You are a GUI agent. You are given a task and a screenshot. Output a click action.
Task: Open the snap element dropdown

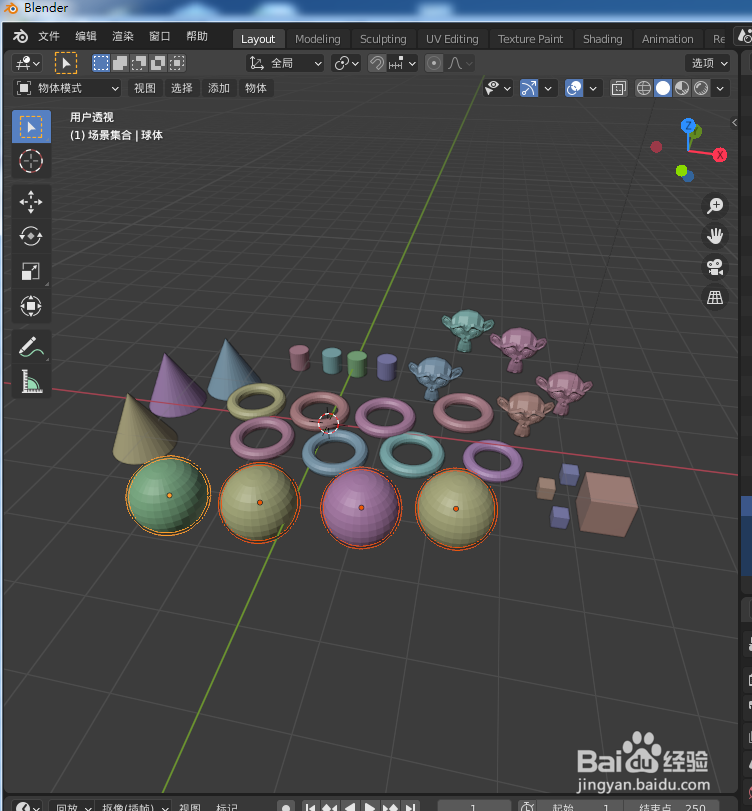402,64
